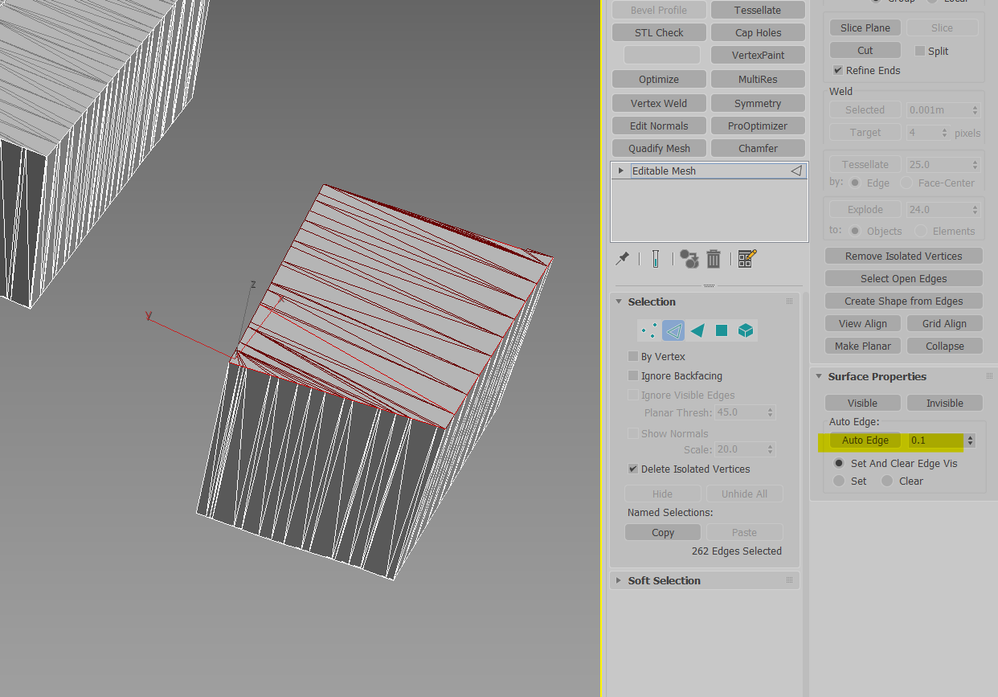The width and height of the screenshot is (998, 697).
Task: Apply the ProOptimizer modifier
Action: (757, 125)
